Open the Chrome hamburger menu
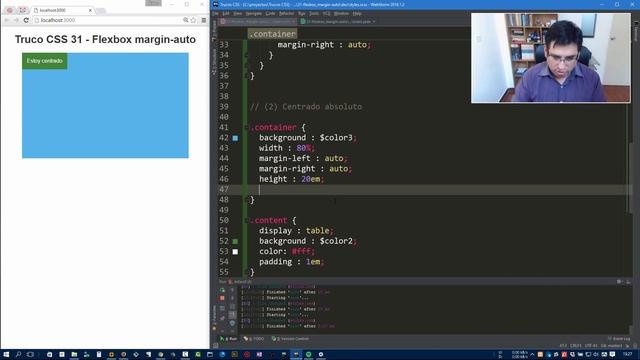The height and width of the screenshot is (360, 640). [x=204, y=20]
